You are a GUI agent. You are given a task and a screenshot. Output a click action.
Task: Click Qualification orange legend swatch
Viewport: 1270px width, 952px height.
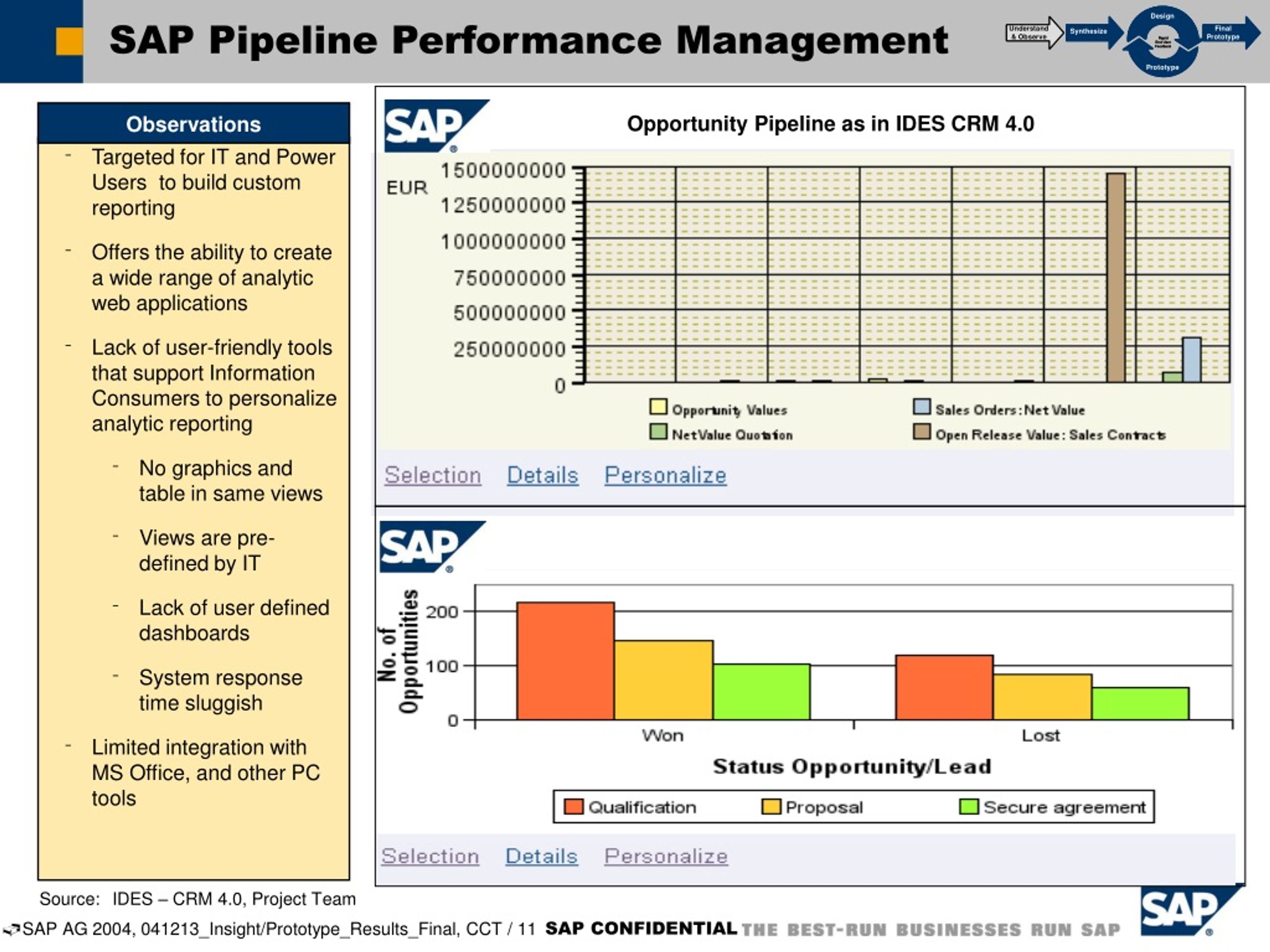point(573,806)
